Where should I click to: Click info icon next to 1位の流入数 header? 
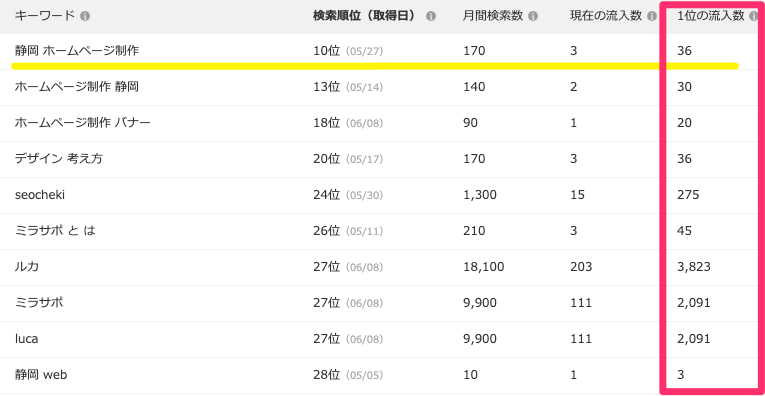[754, 16]
